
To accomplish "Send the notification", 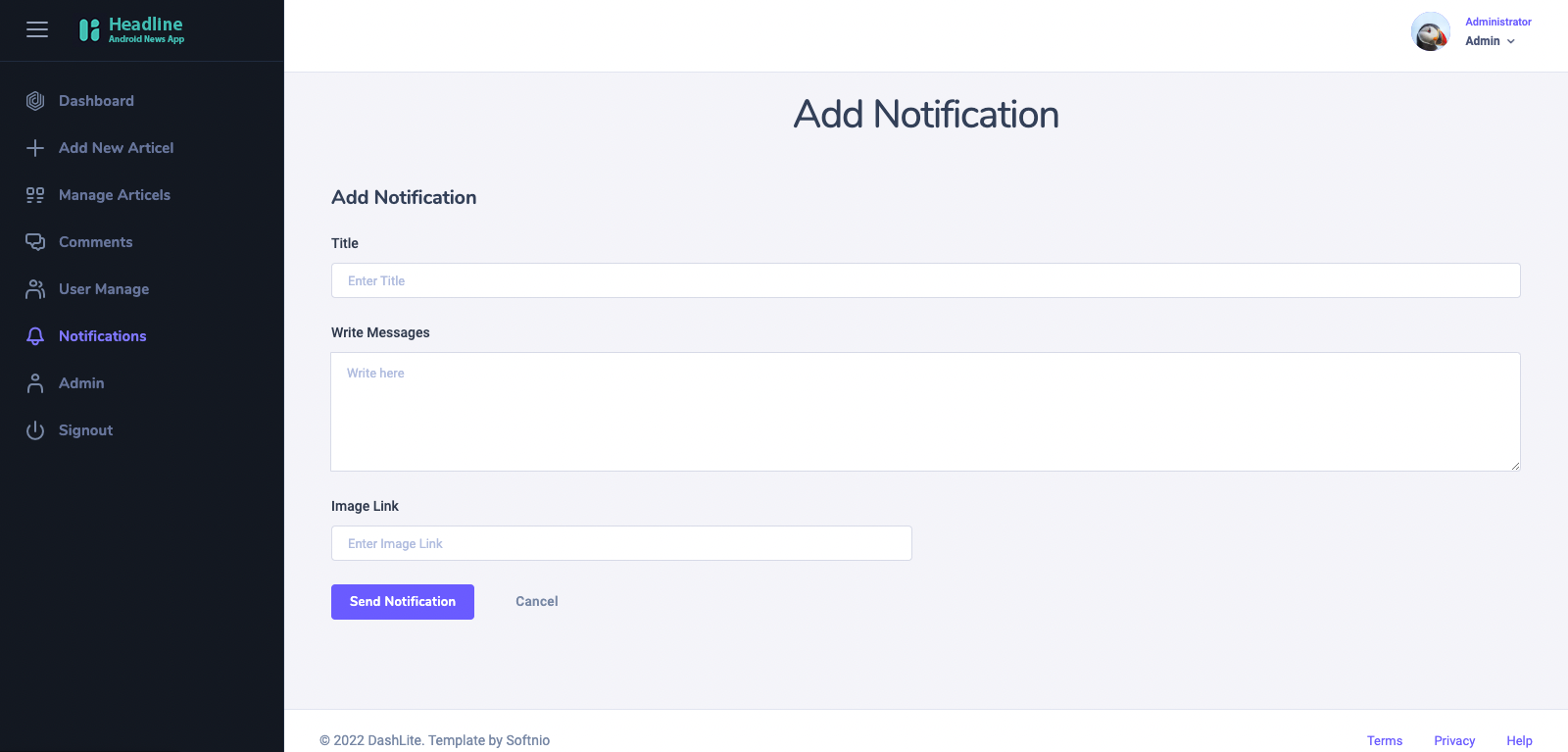I will coord(403,602).
